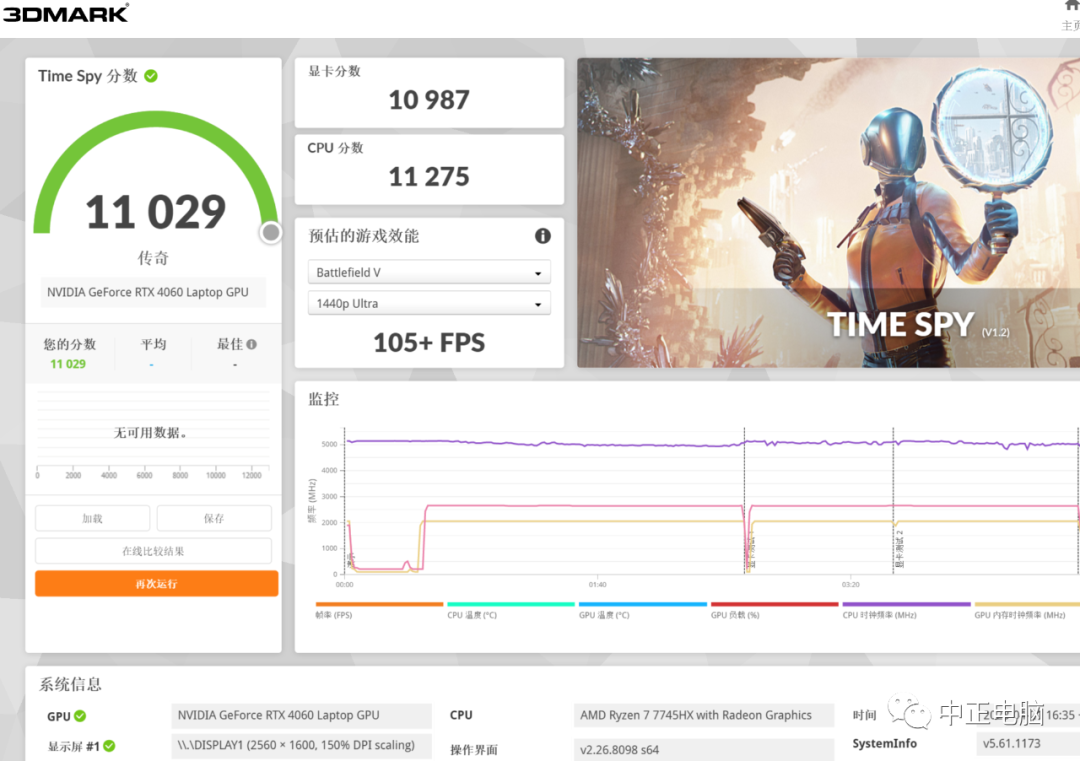Toggle the GPU 温度 (°C) blue legend
The height and width of the screenshot is (761, 1080).
(x=643, y=610)
